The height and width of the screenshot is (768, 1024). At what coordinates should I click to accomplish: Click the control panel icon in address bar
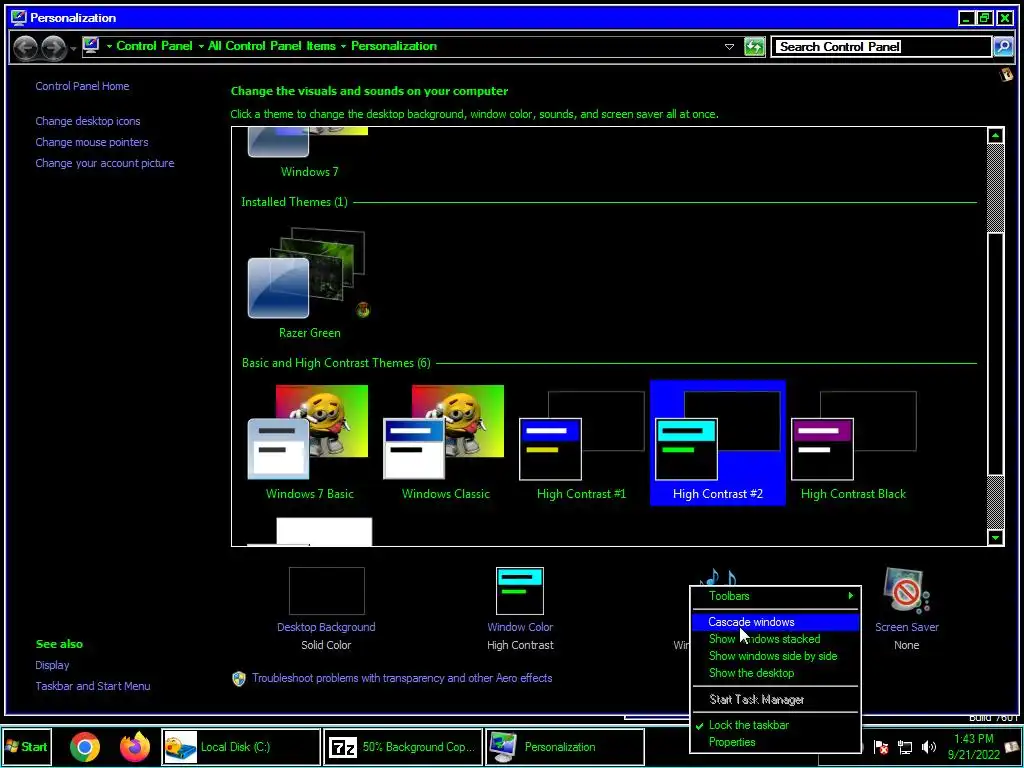[91, 46]
